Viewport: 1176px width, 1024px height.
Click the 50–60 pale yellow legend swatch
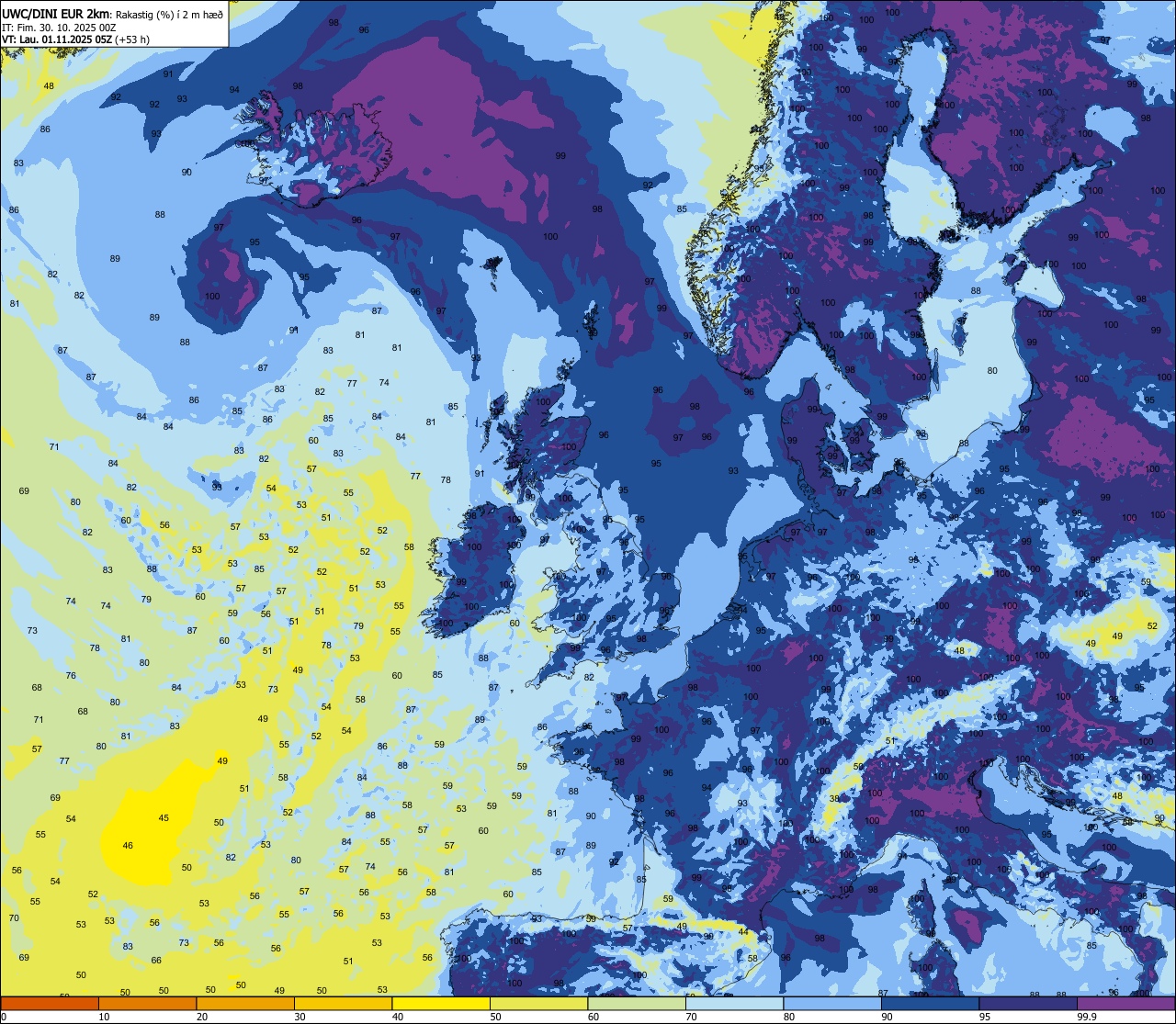coord(538,1003)
